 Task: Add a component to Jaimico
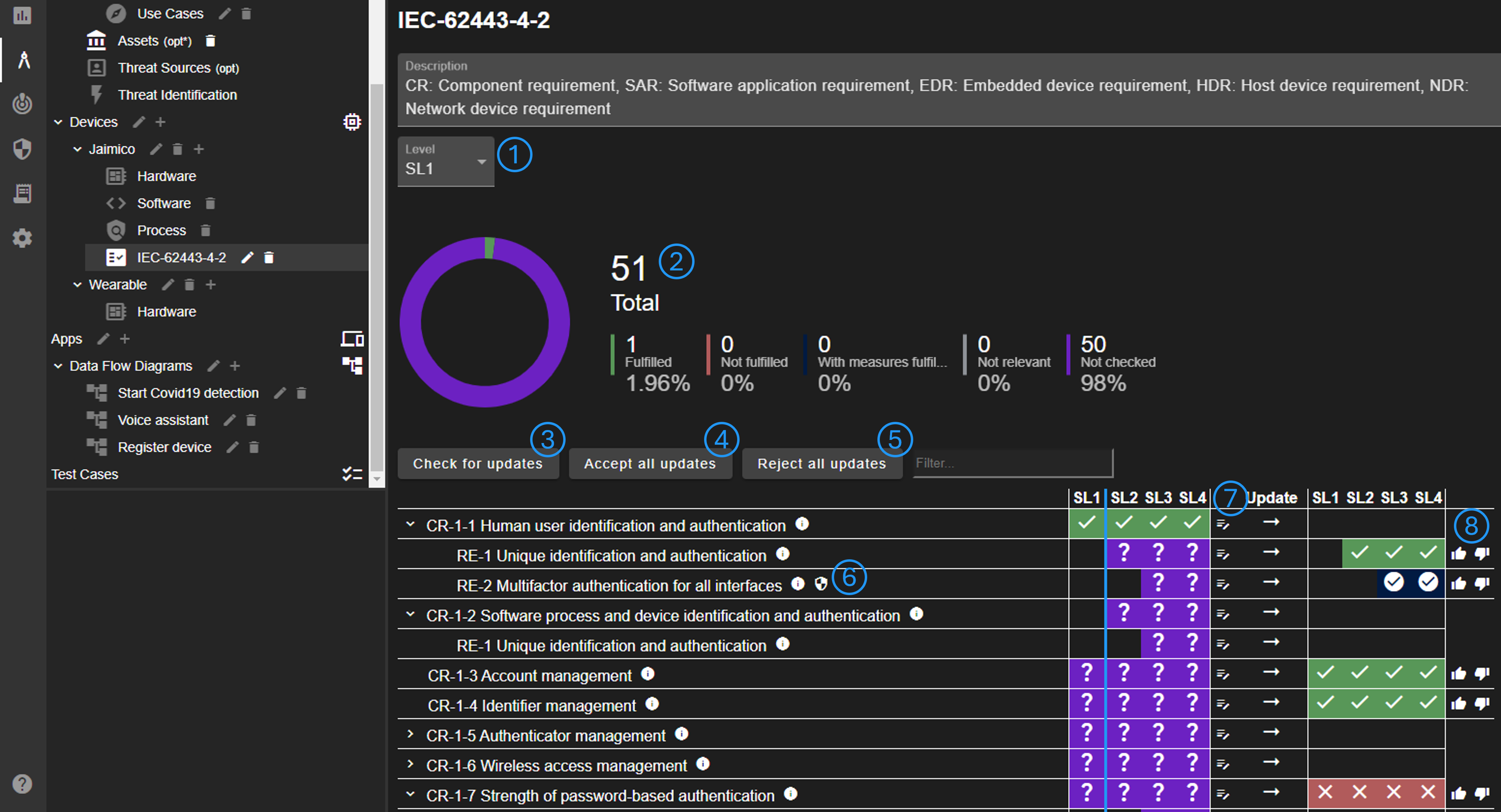[199, 149]
